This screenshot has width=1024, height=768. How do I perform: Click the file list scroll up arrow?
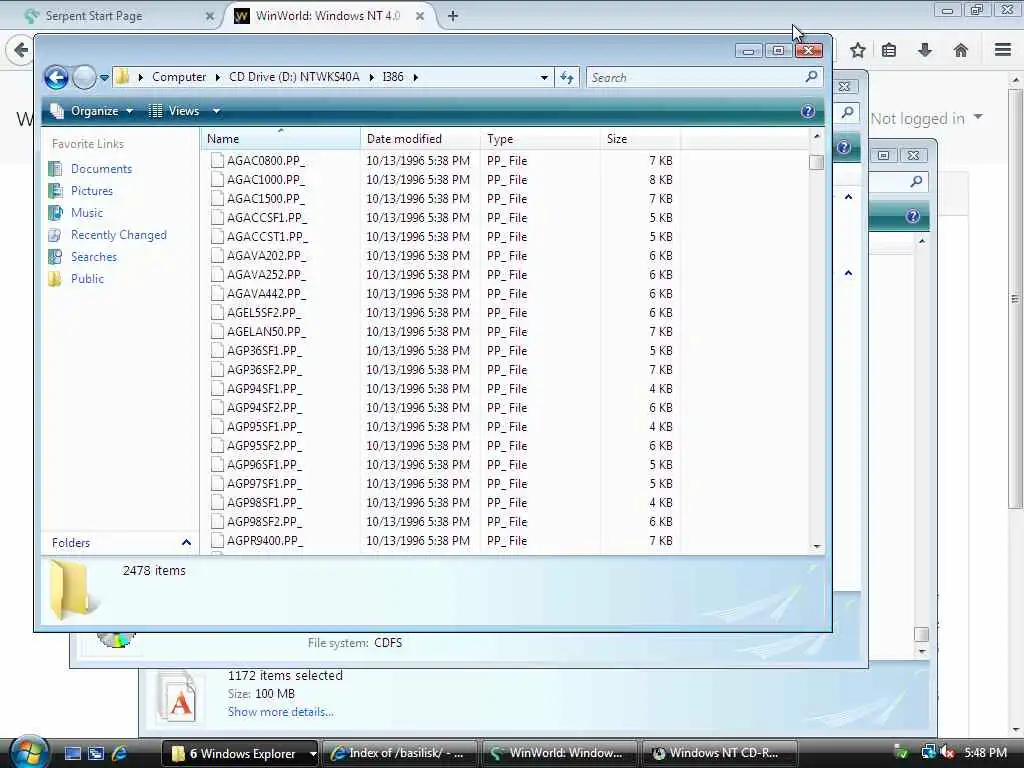[816, 136]
